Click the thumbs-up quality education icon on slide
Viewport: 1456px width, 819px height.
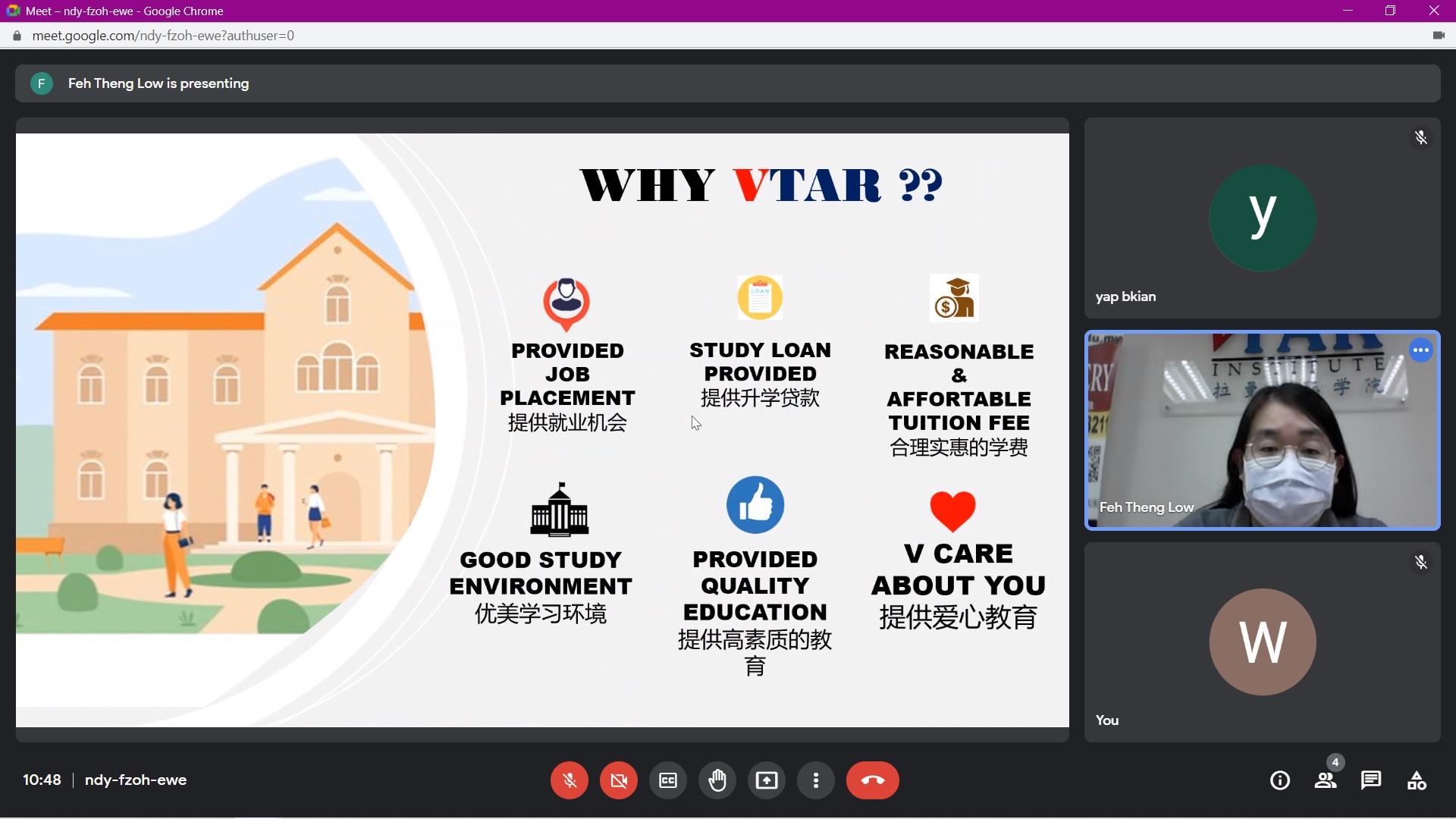pyautogui.click(x=755, y=505)
